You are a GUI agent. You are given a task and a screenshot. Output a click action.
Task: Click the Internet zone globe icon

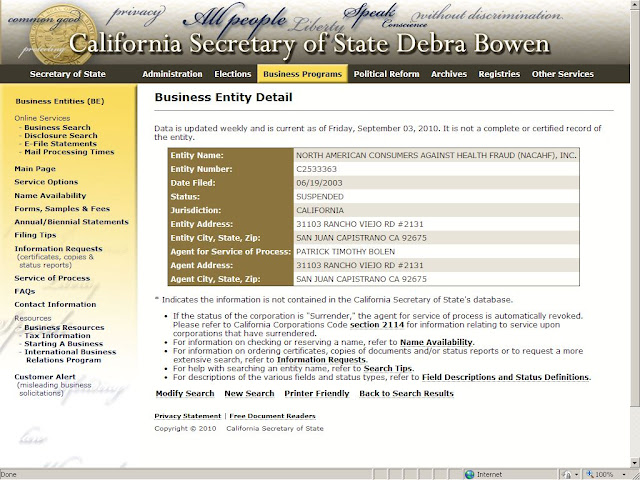click(469, 474)
